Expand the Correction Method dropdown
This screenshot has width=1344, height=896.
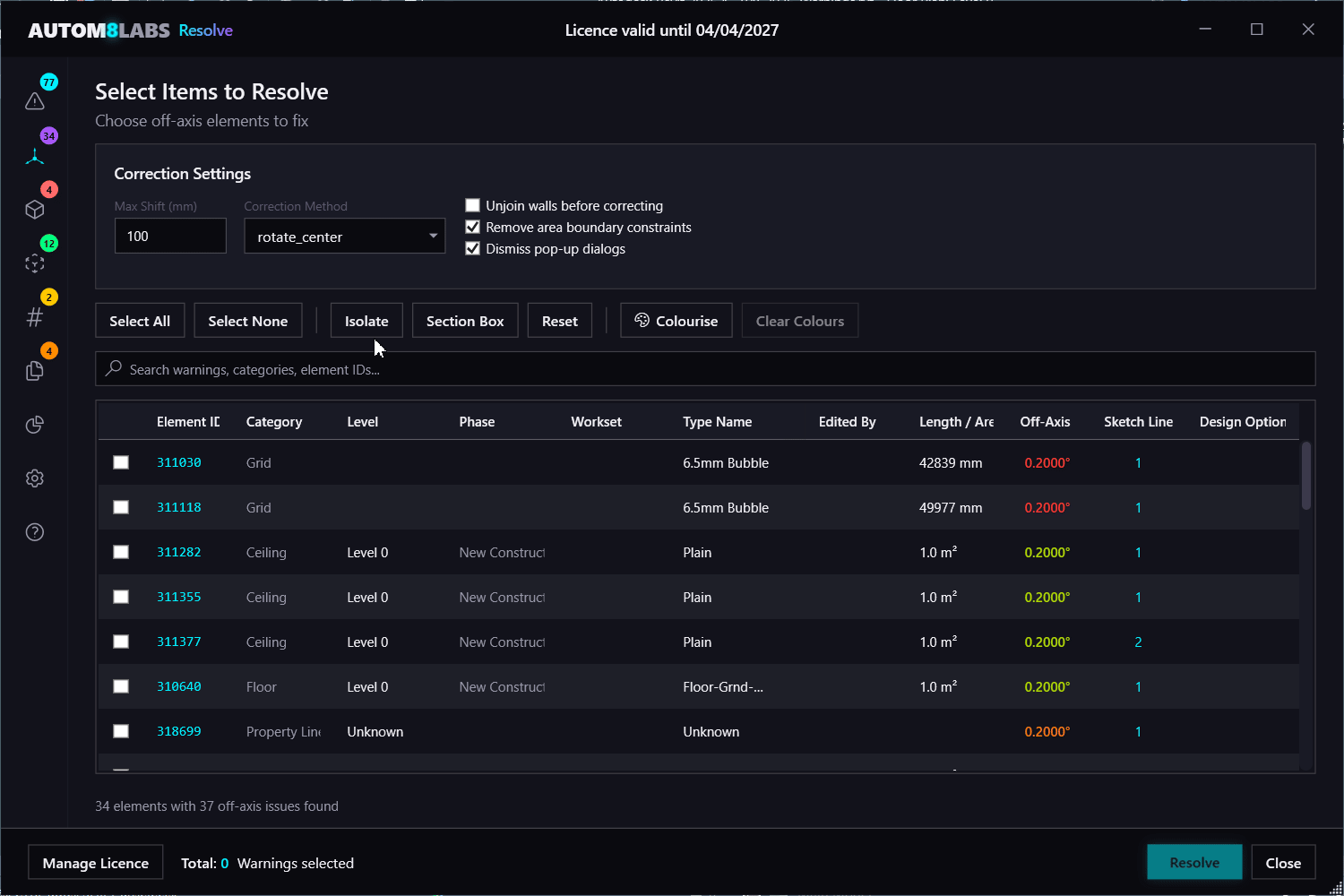click(x=344, y=237)
